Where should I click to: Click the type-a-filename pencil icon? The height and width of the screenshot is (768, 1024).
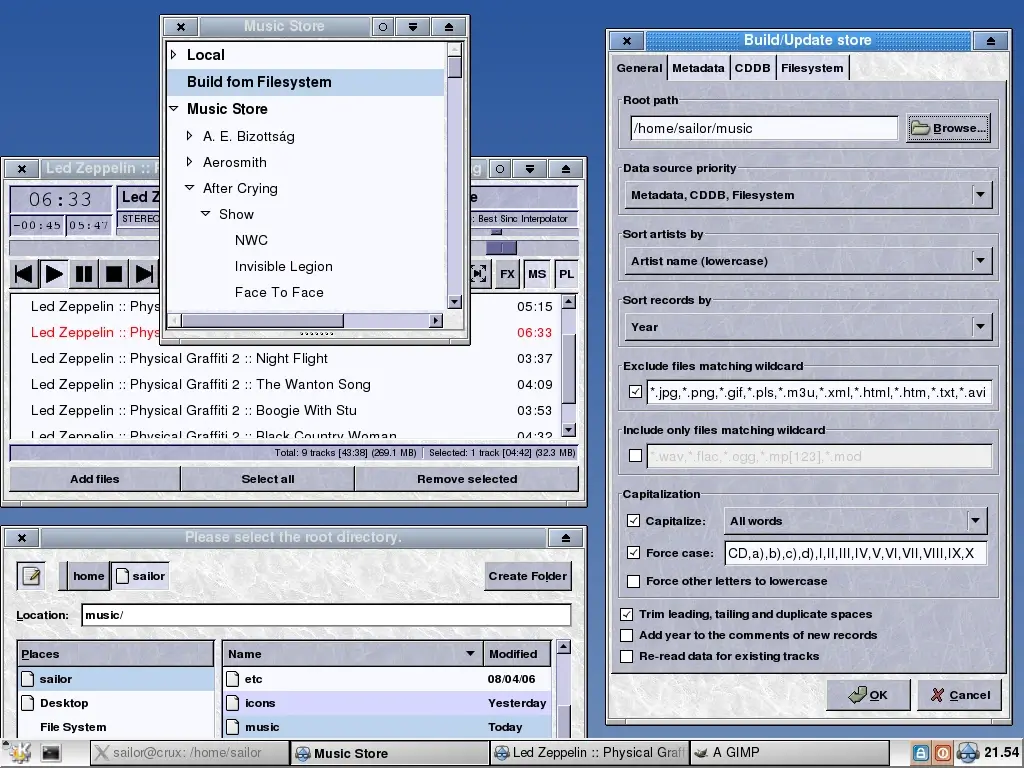[32, 576]
